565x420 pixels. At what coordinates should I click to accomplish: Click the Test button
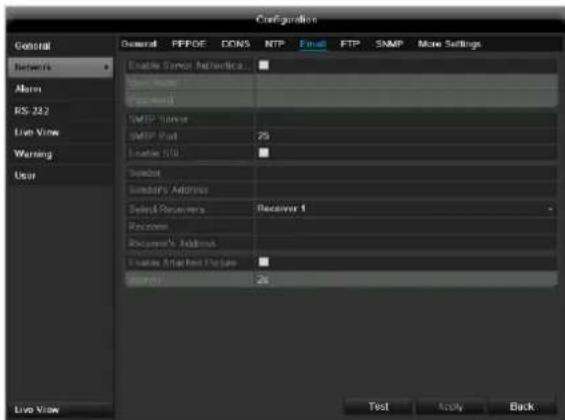coord(378,406)
